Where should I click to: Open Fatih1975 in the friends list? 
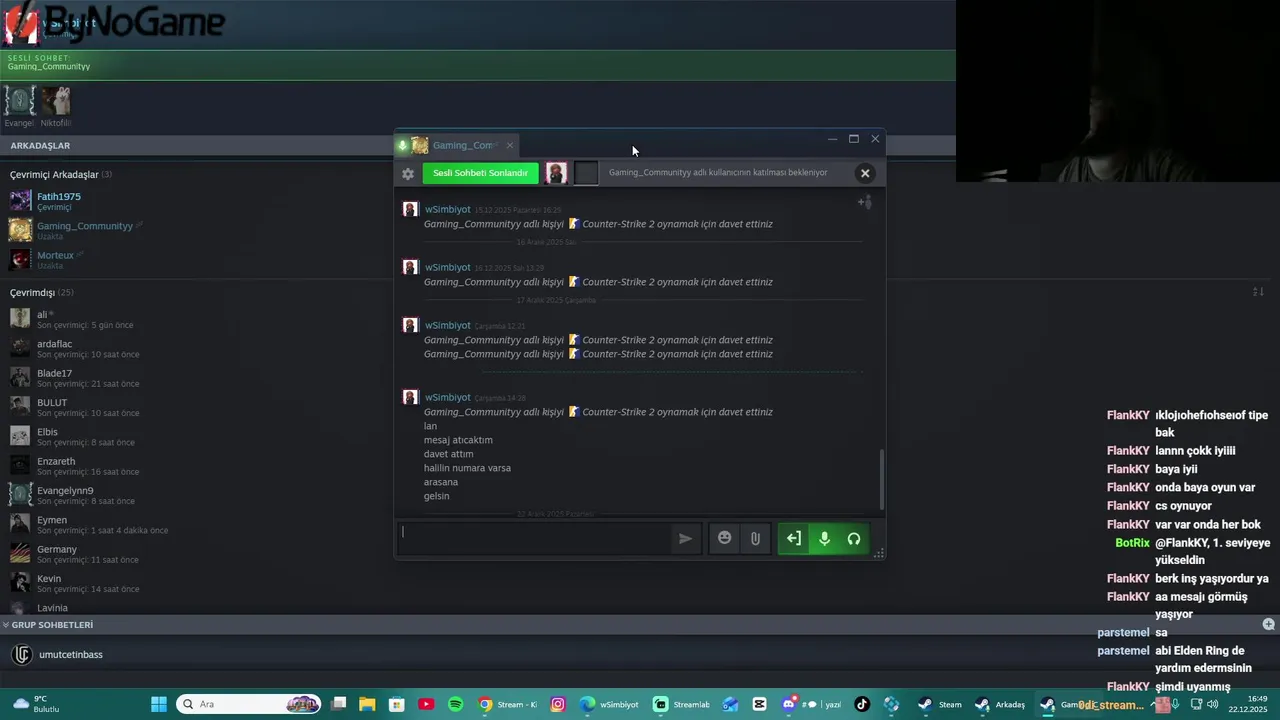60,201
